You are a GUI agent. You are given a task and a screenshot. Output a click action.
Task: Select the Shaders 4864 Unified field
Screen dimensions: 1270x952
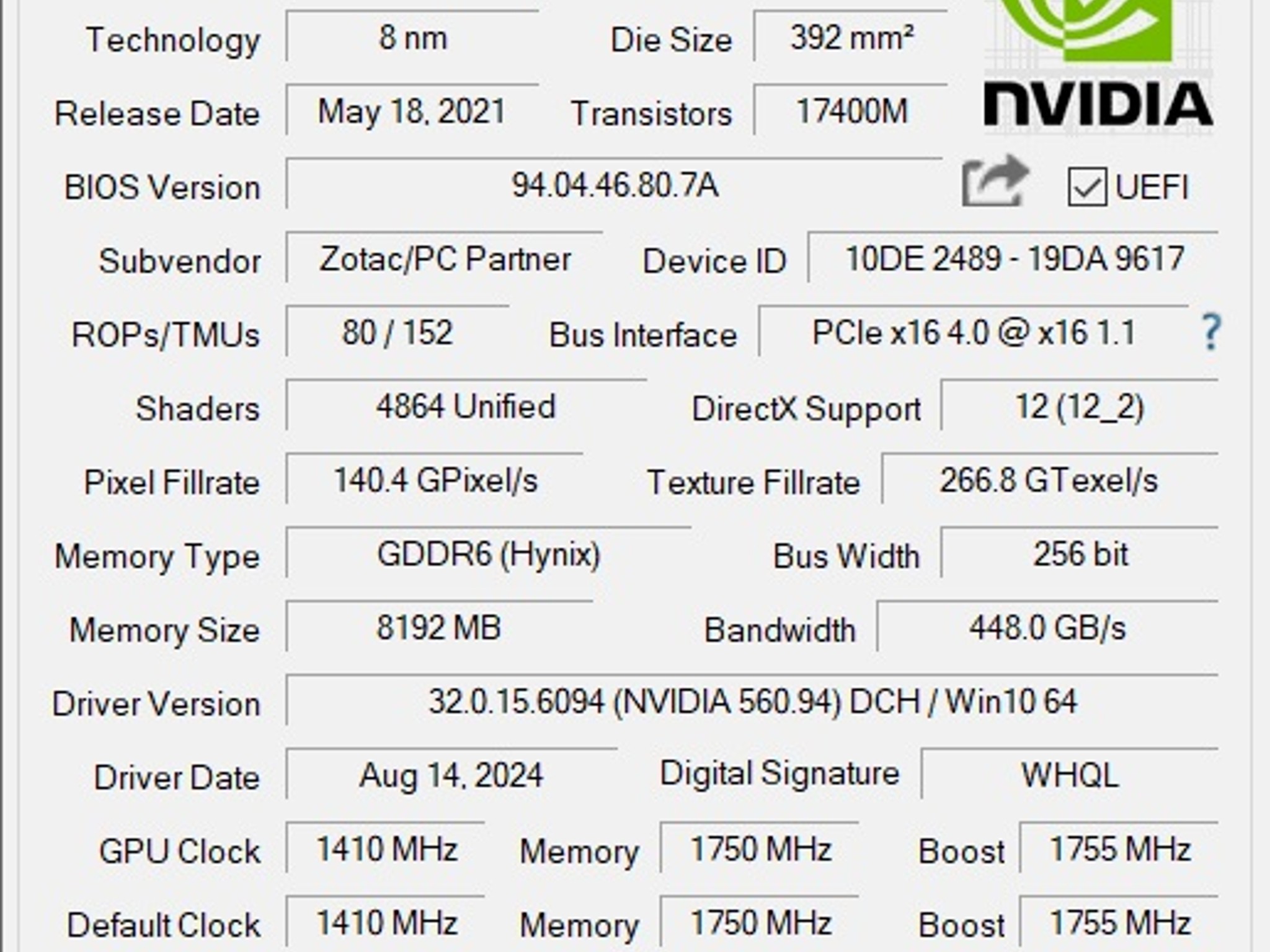click(466, 405)
